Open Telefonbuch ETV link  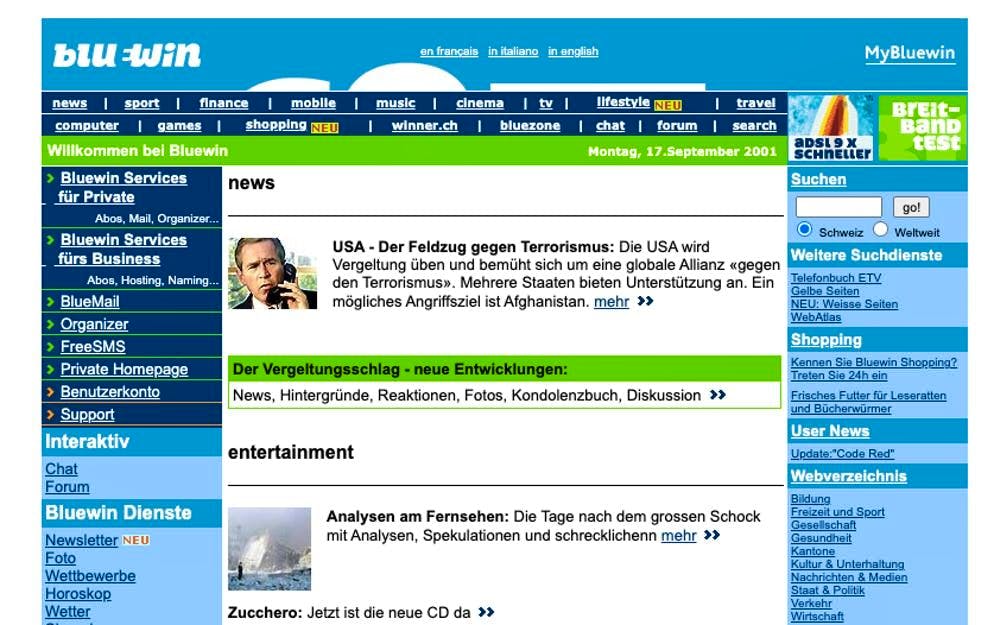tap(836, 278)
